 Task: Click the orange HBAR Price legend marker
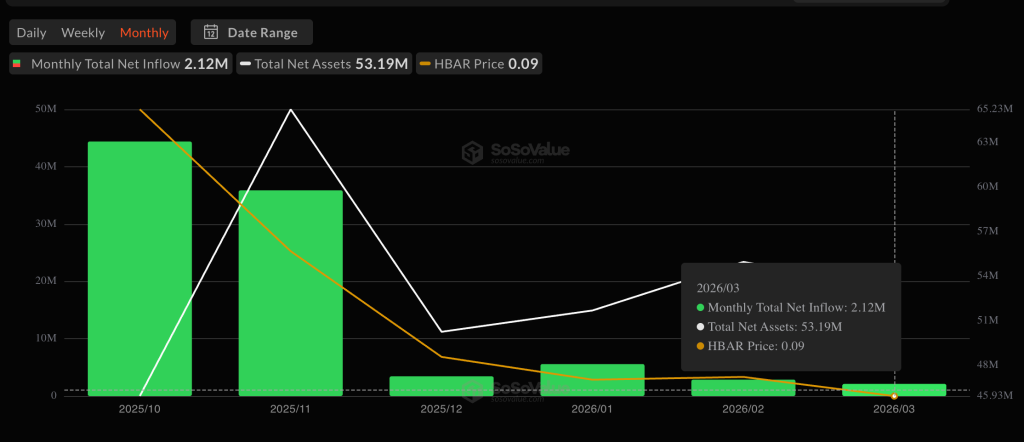click(425, 64)
